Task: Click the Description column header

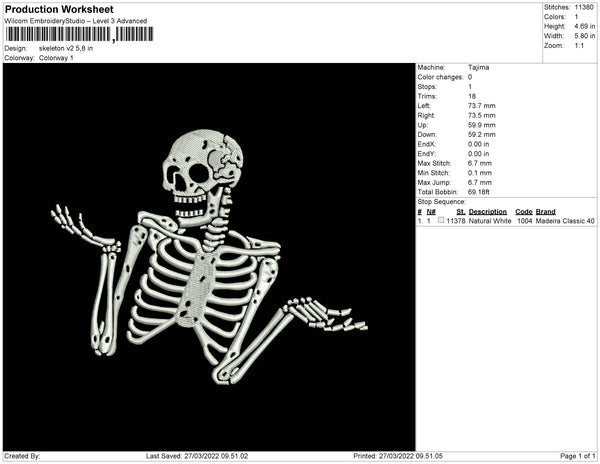Action: tap(488, 212)
